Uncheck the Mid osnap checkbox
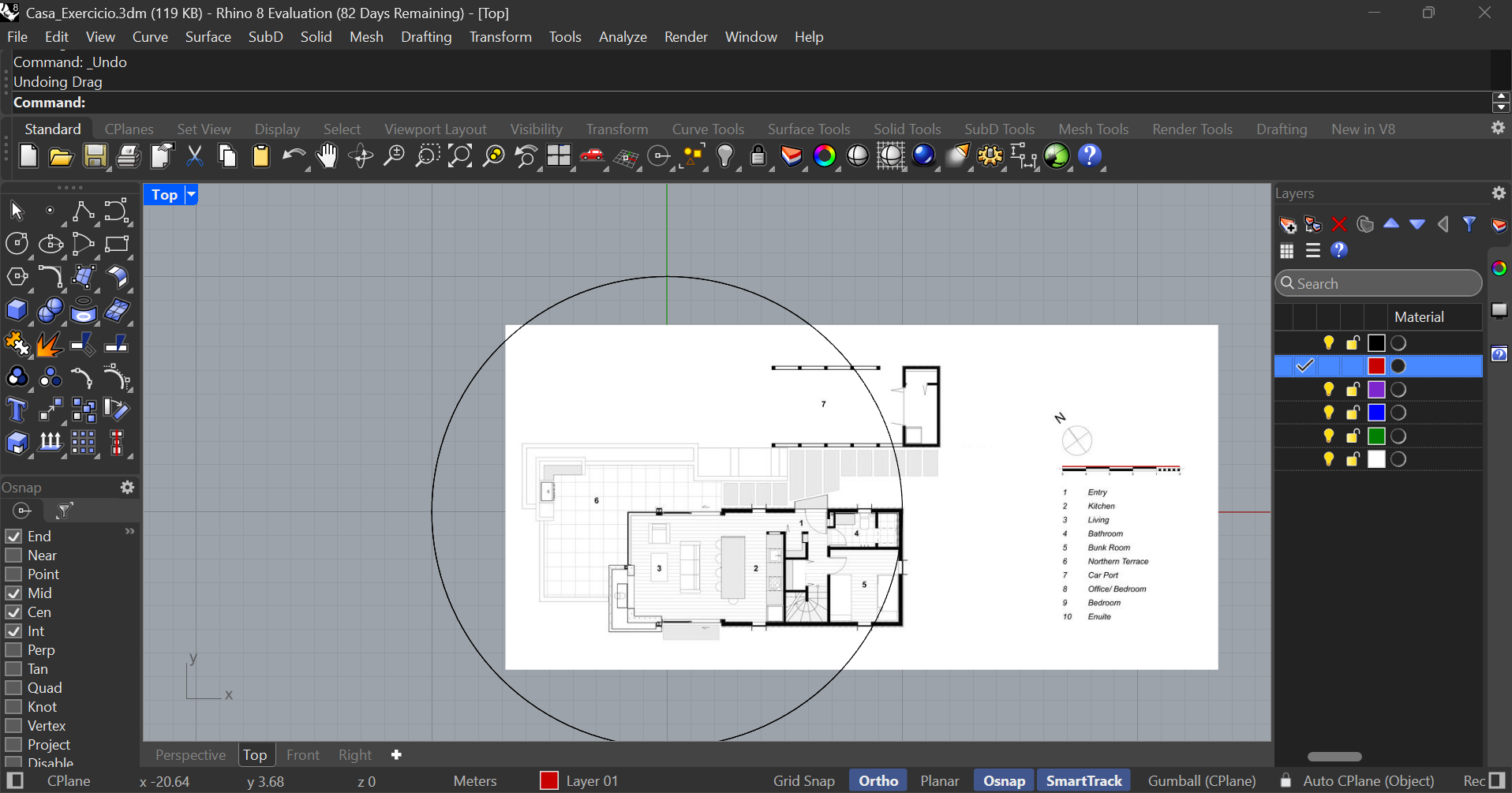This screenshot has height=793, width=1512. [13, 593]
